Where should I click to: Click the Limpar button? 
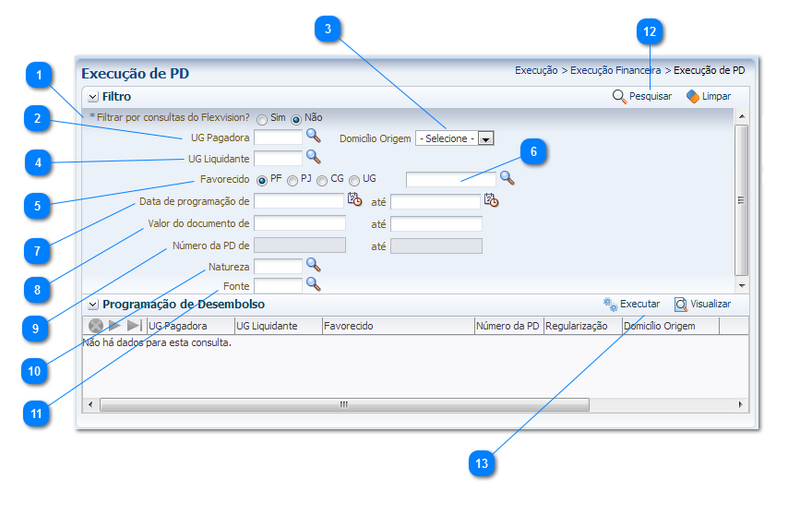coord(708,97)
